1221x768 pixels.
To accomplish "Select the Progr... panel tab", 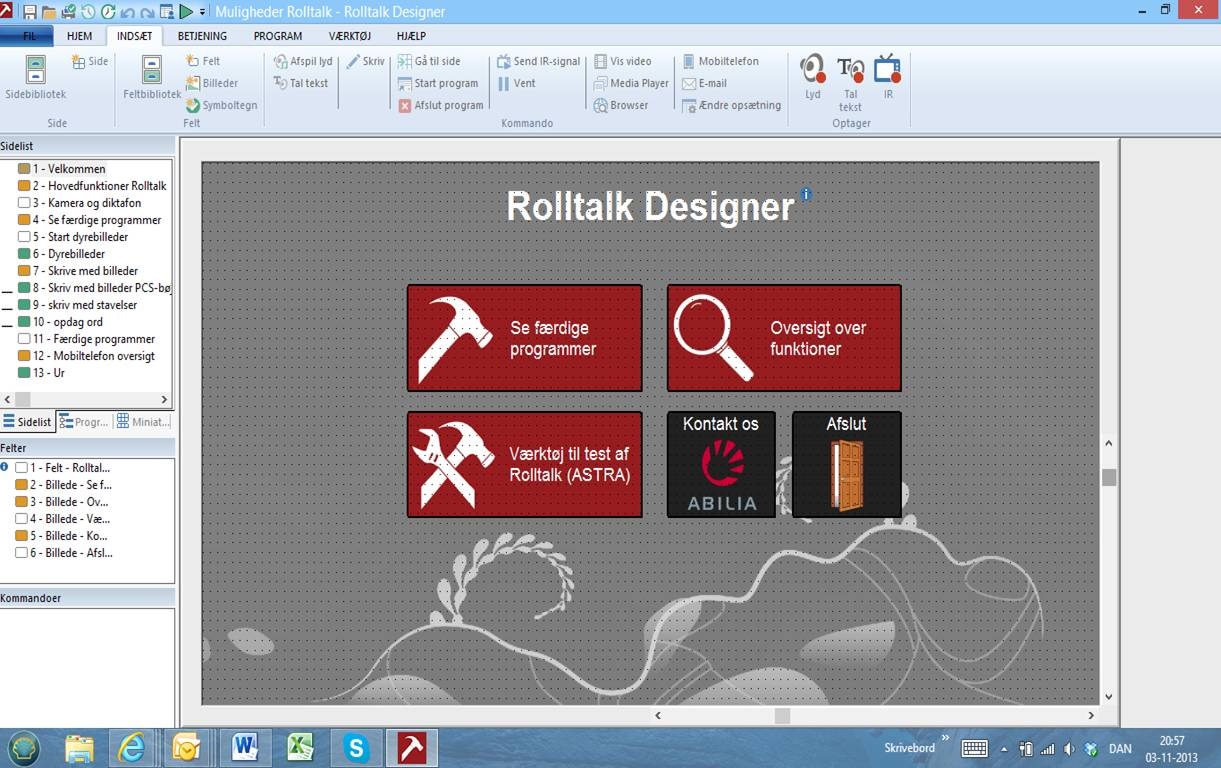I will [84, 422].
